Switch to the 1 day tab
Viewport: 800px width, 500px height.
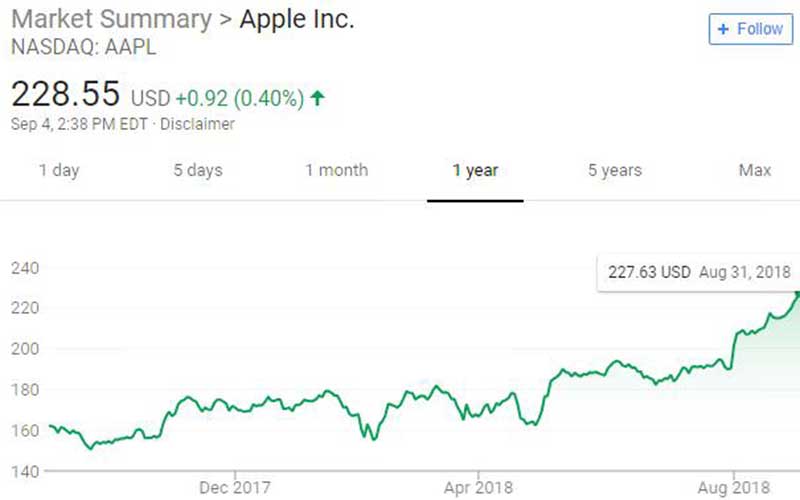pos(59,171)
